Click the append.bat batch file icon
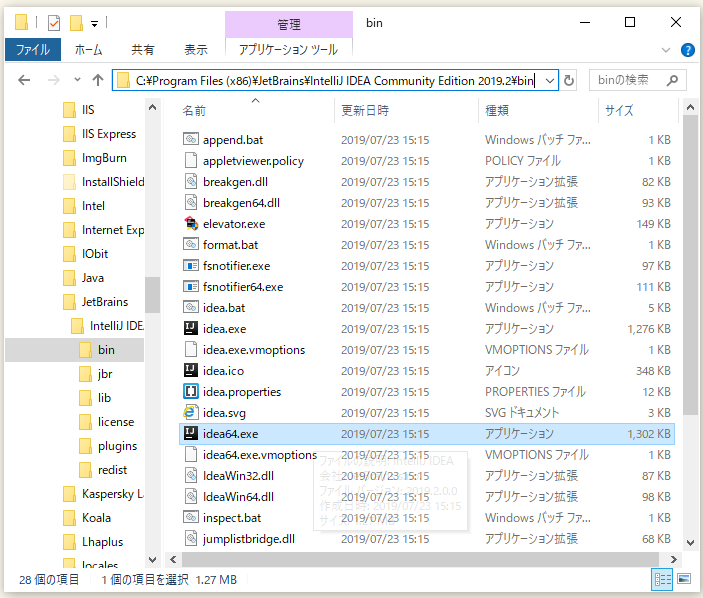Viewport: 703px width, 598px height. pos(191,139)
